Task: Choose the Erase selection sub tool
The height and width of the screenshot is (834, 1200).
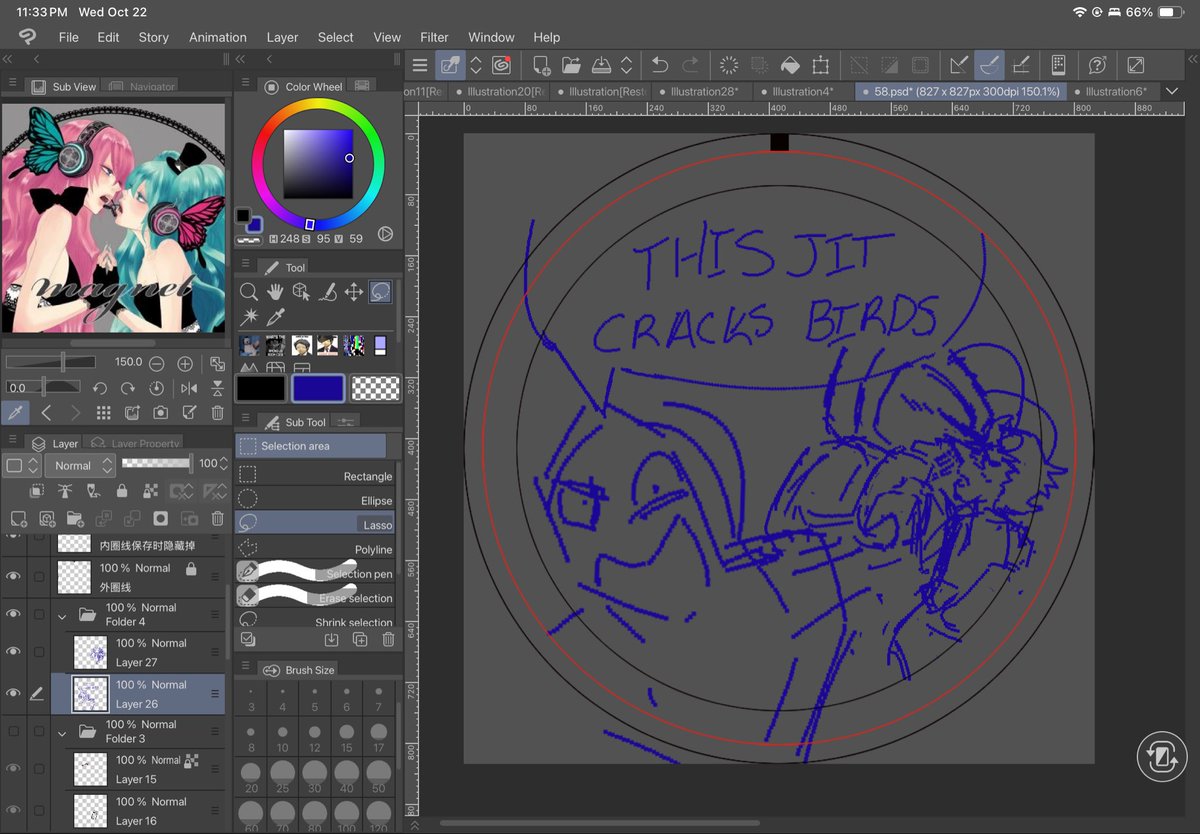Action: pyautogui.click(x=316, y=597)
